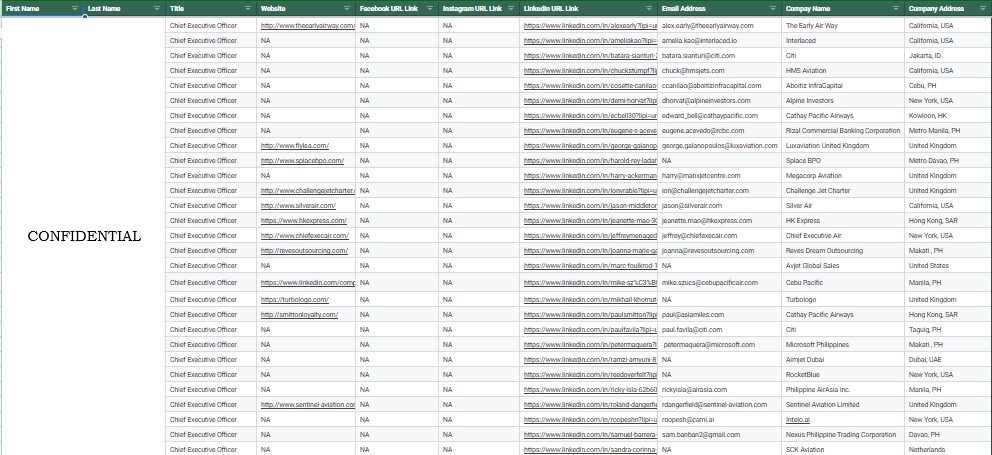Select the paul.favila@citi.com email cell
992x455 pixels.
719,330
